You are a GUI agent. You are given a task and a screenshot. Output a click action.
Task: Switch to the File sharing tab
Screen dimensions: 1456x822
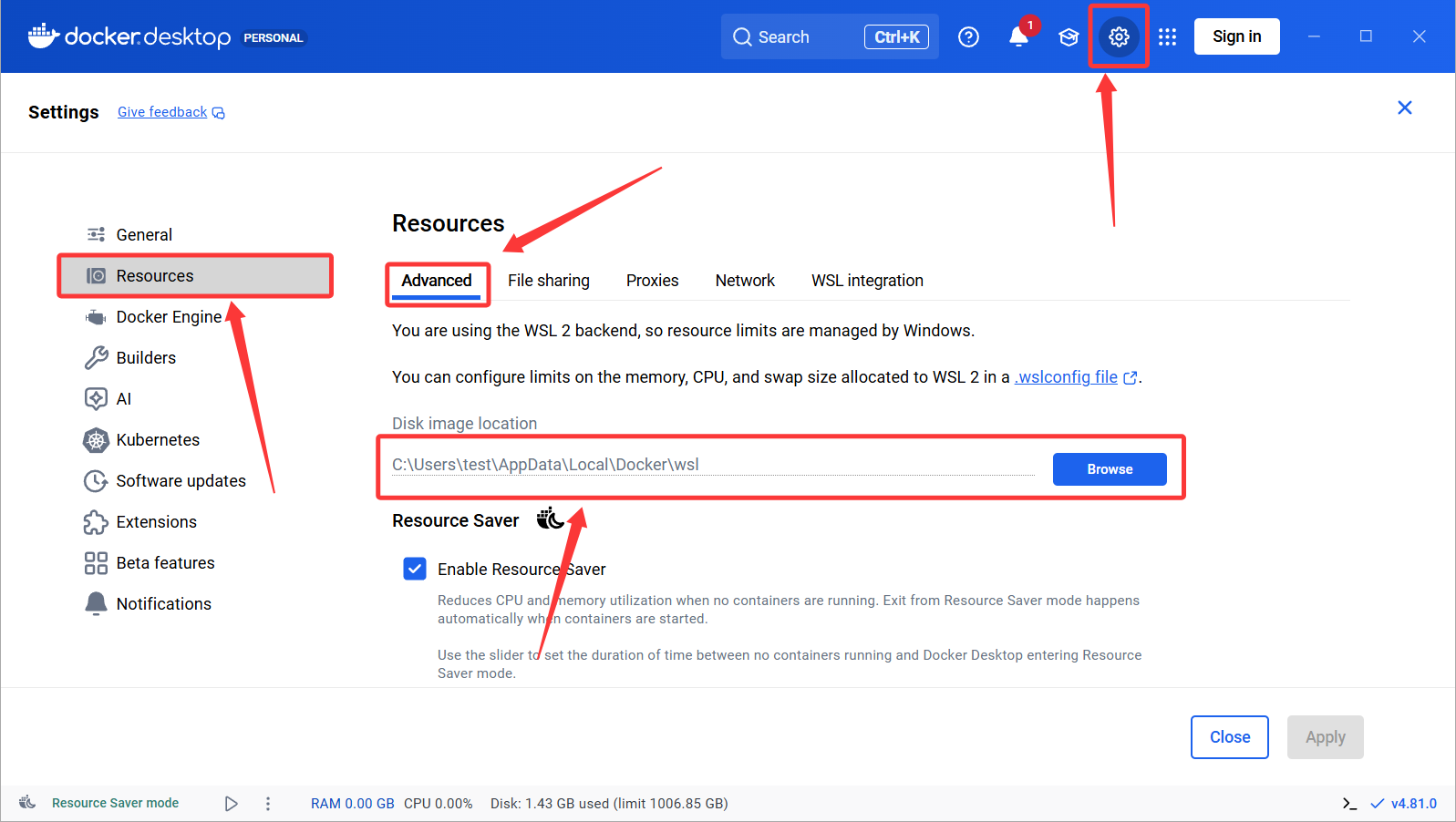[x=549, y=281]
